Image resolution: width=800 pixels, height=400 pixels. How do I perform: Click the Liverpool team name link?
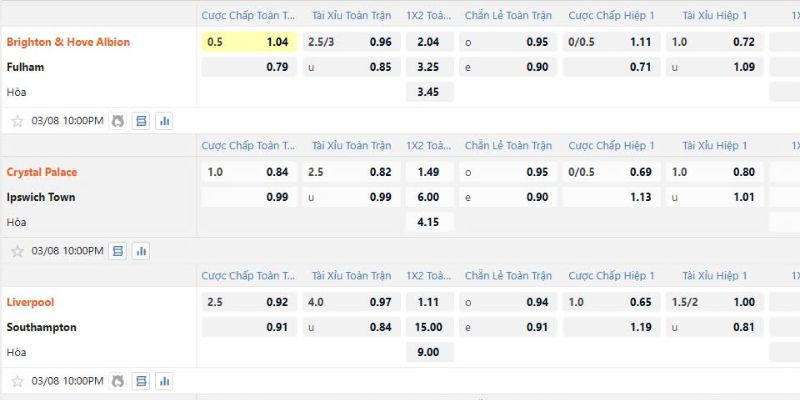tap(30, 302)
